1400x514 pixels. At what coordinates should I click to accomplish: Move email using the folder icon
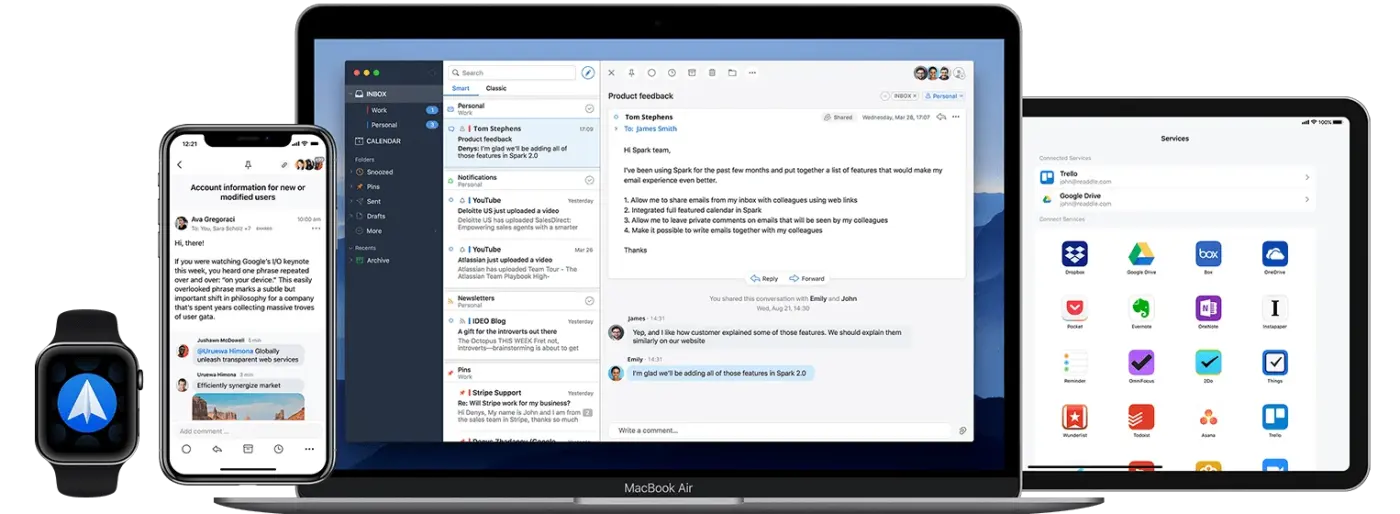(x=732, y=73)
